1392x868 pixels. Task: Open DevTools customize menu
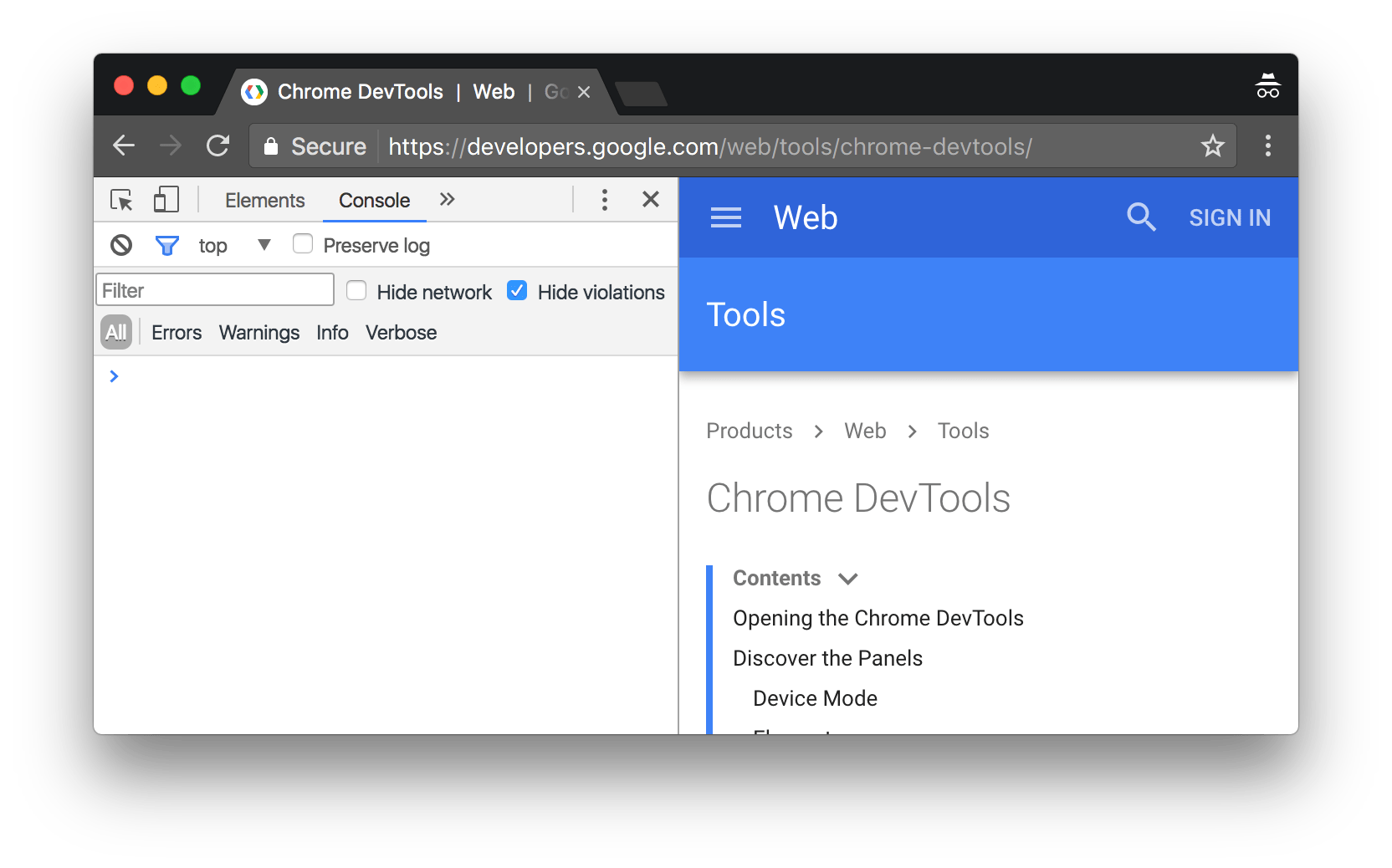(604, 199)
